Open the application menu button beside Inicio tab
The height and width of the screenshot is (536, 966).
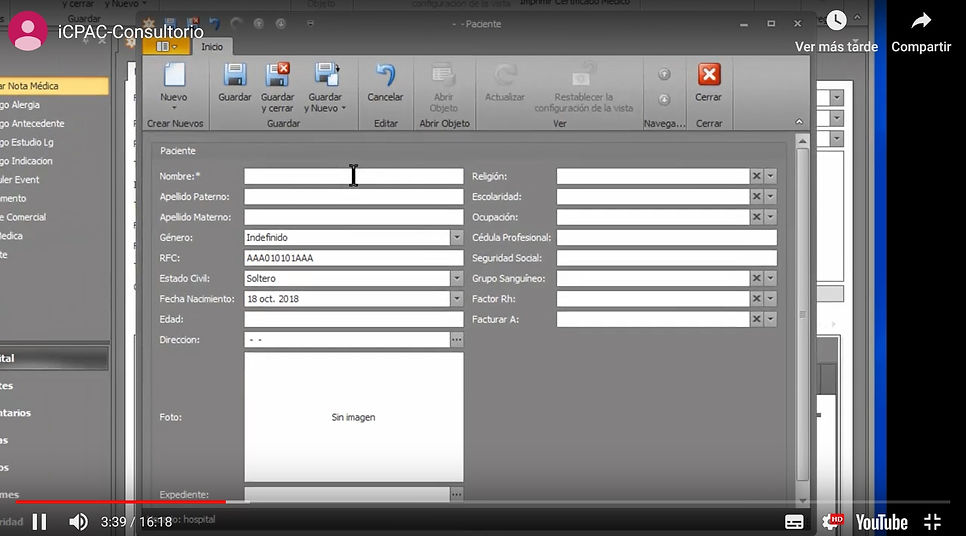(x=166, y=46)
